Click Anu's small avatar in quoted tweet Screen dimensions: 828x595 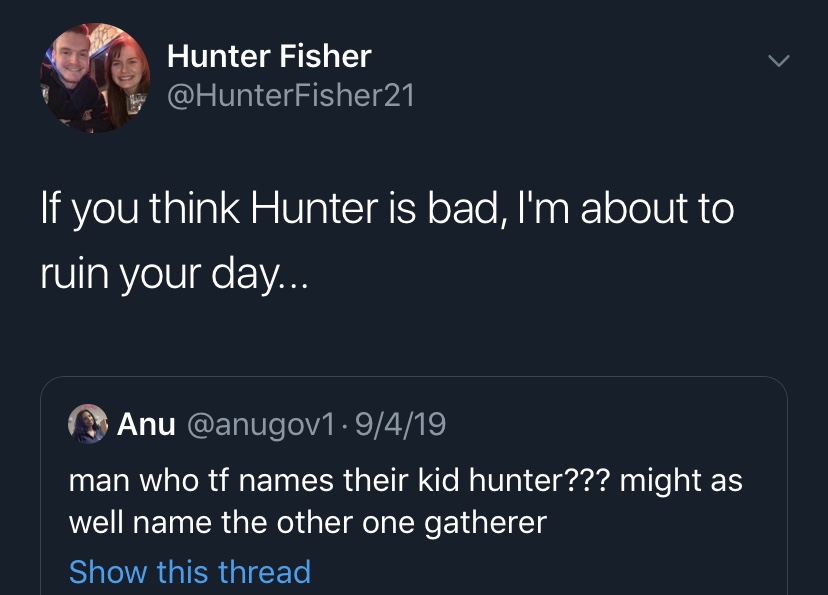(x=88, y=425)
